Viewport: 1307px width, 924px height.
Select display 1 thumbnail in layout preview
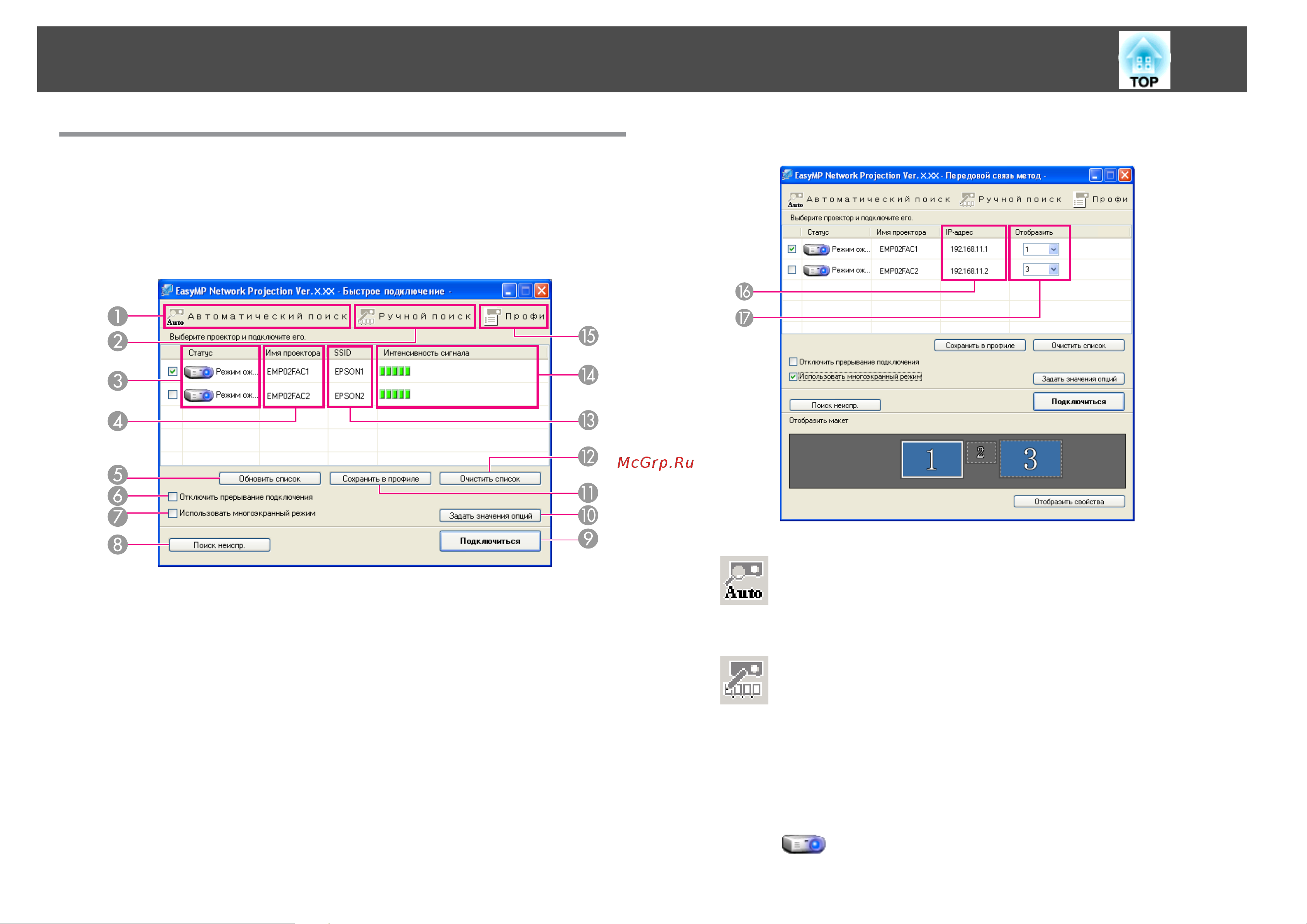(932, 459)
